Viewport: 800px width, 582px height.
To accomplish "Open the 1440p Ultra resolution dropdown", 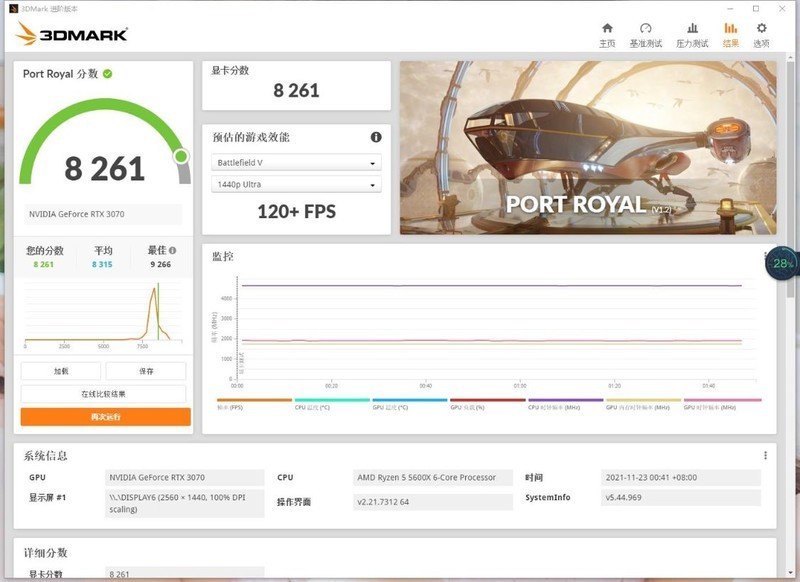I will tap(296, 184).
